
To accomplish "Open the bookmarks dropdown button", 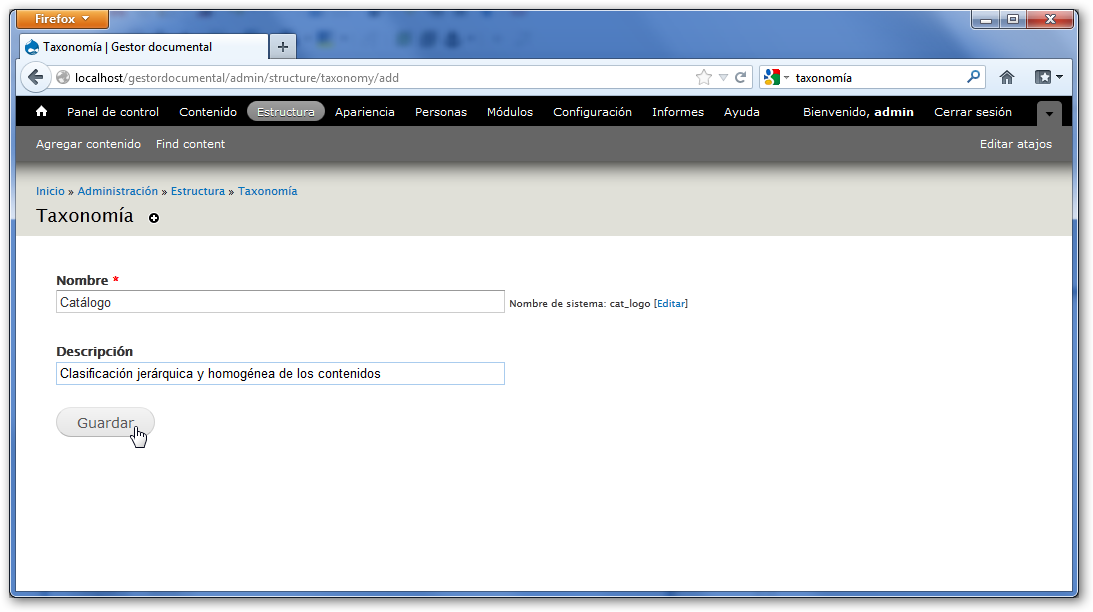I will pos(1048,77).
